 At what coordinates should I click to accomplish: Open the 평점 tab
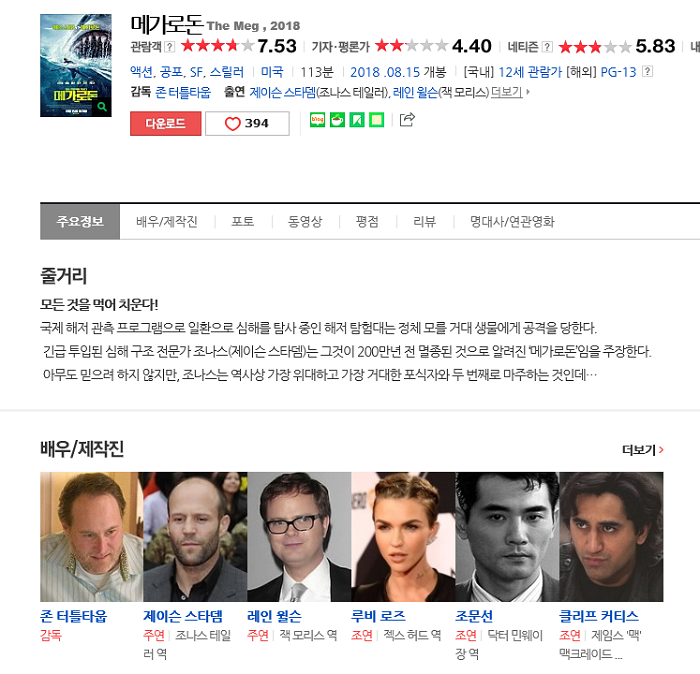(367, 221)
